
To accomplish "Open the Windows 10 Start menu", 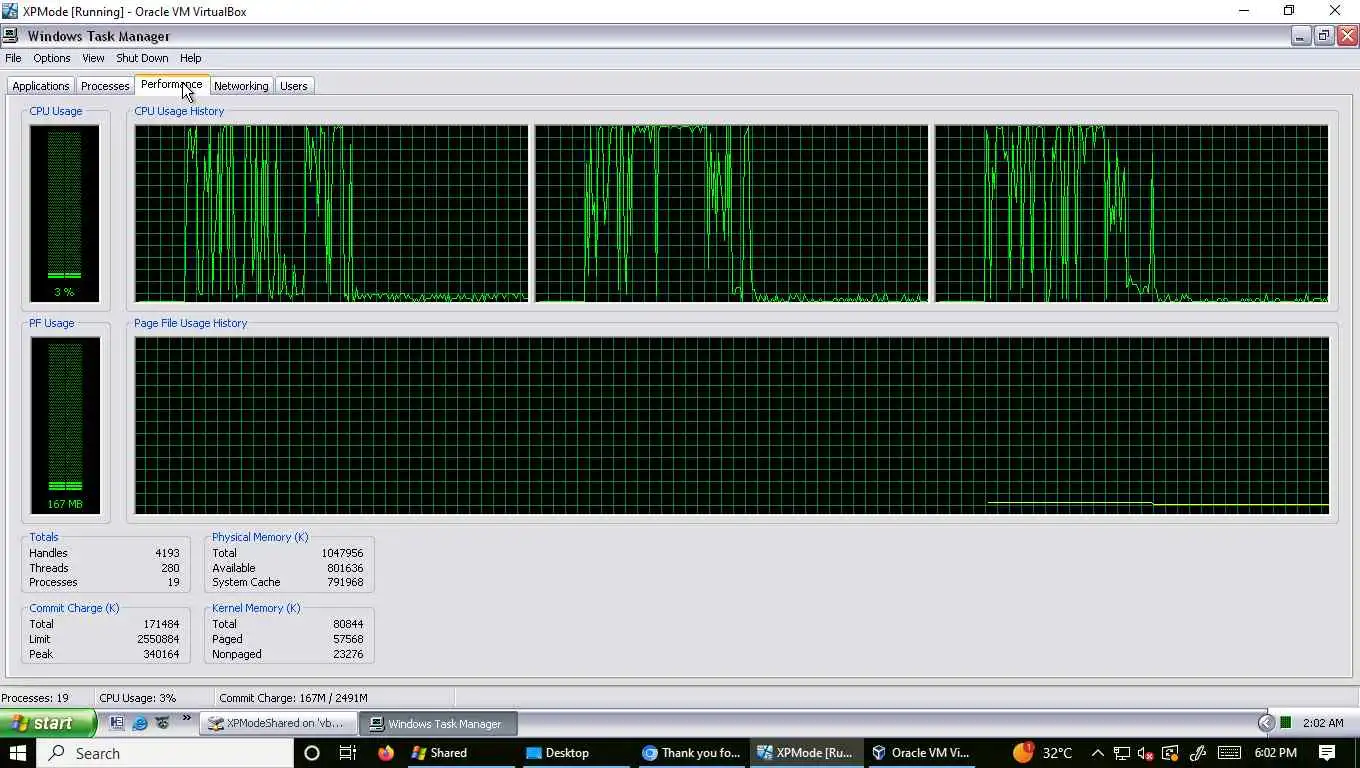I will click(x=18, y=753).
